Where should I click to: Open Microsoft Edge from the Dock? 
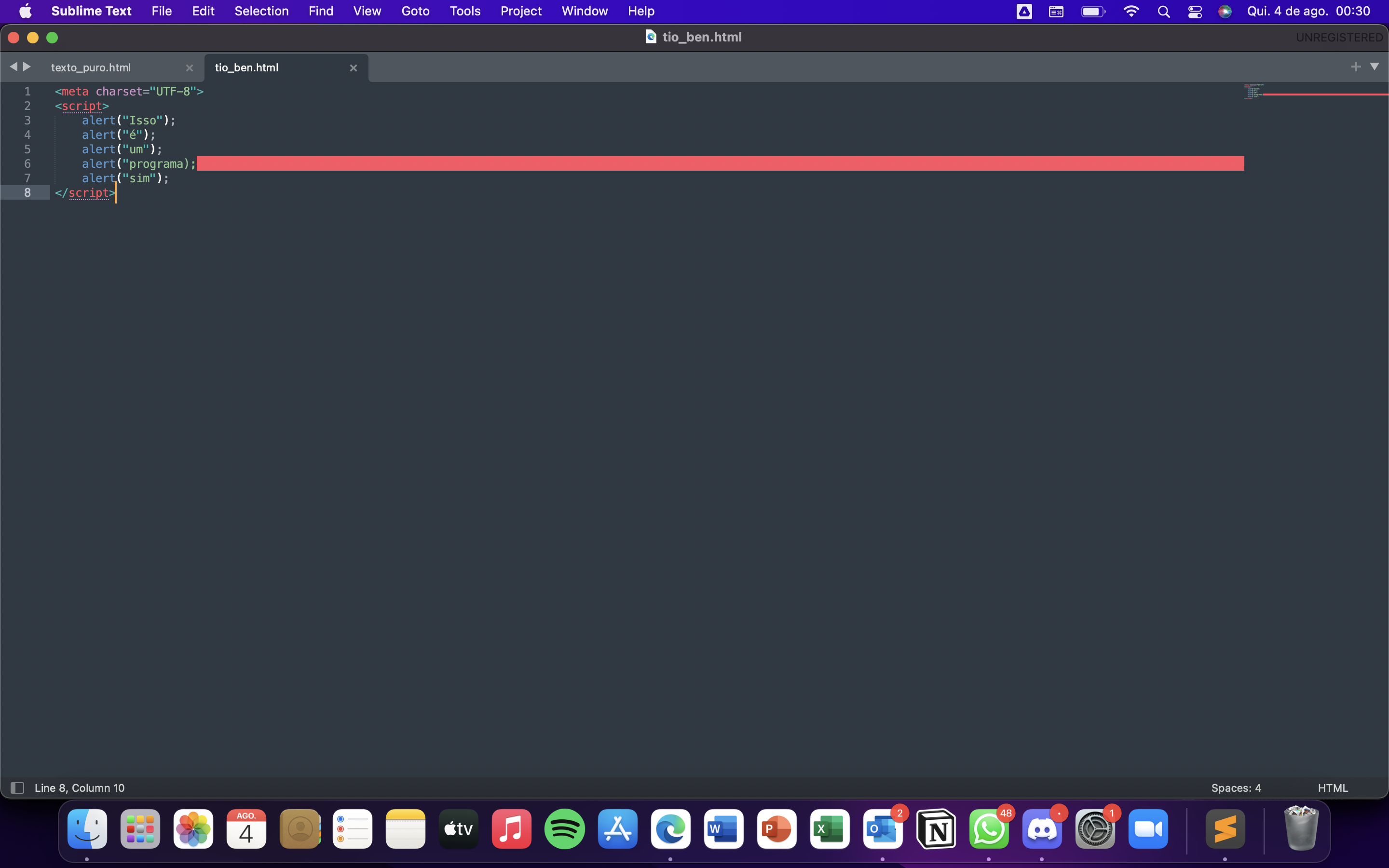(x=670, y=829)
